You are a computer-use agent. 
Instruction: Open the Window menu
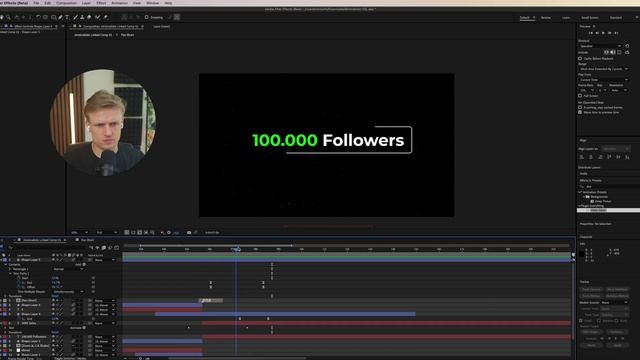[x=153, y=3]
